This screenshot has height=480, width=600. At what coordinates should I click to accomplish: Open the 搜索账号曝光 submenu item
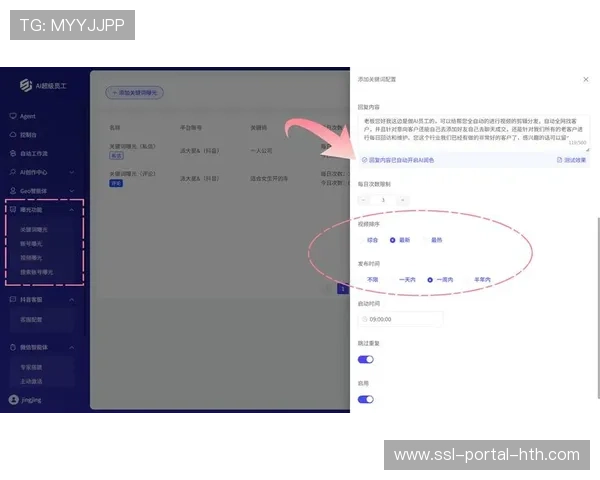37,272
